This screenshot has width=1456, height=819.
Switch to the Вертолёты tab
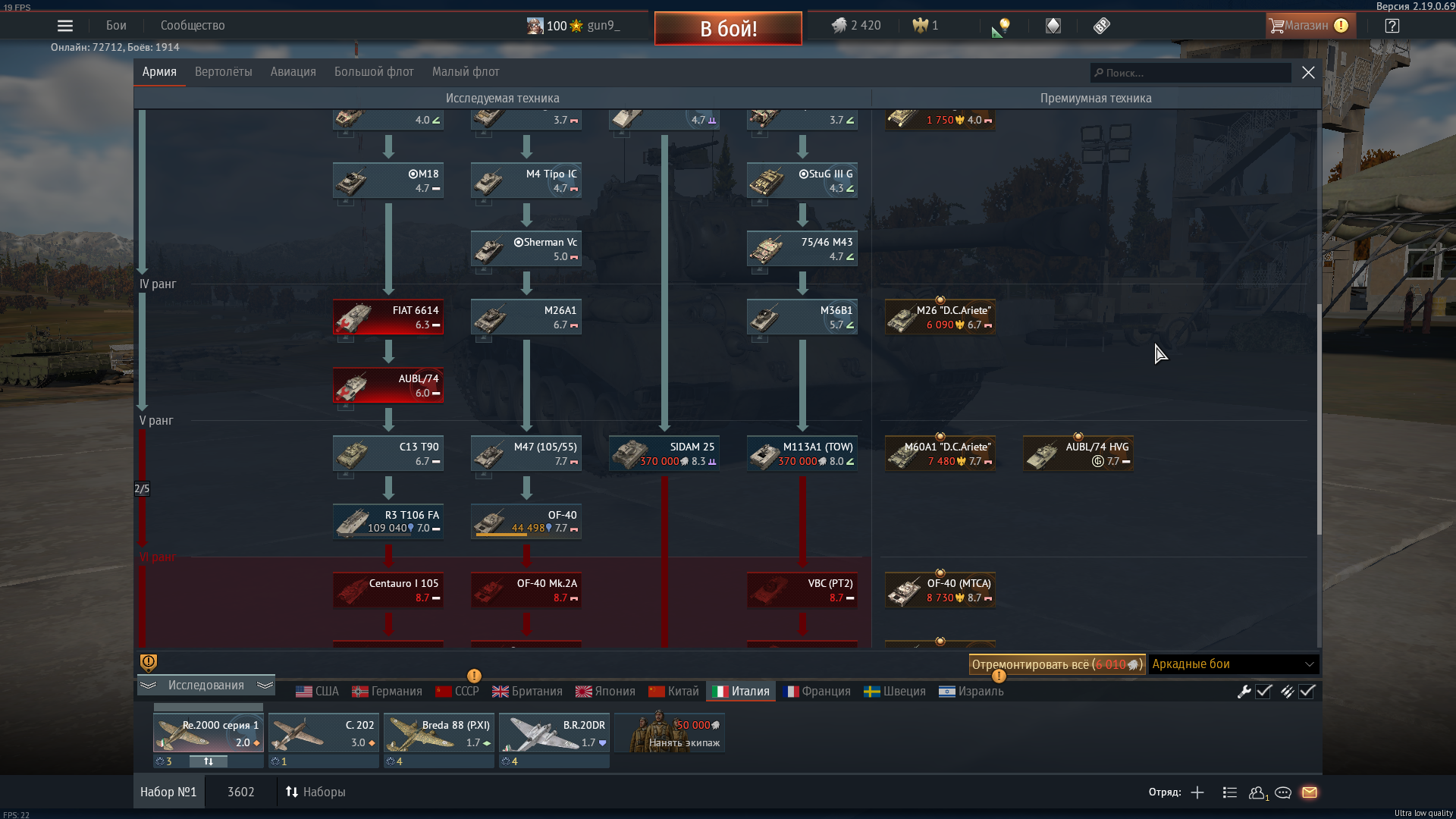click(224, 72)
